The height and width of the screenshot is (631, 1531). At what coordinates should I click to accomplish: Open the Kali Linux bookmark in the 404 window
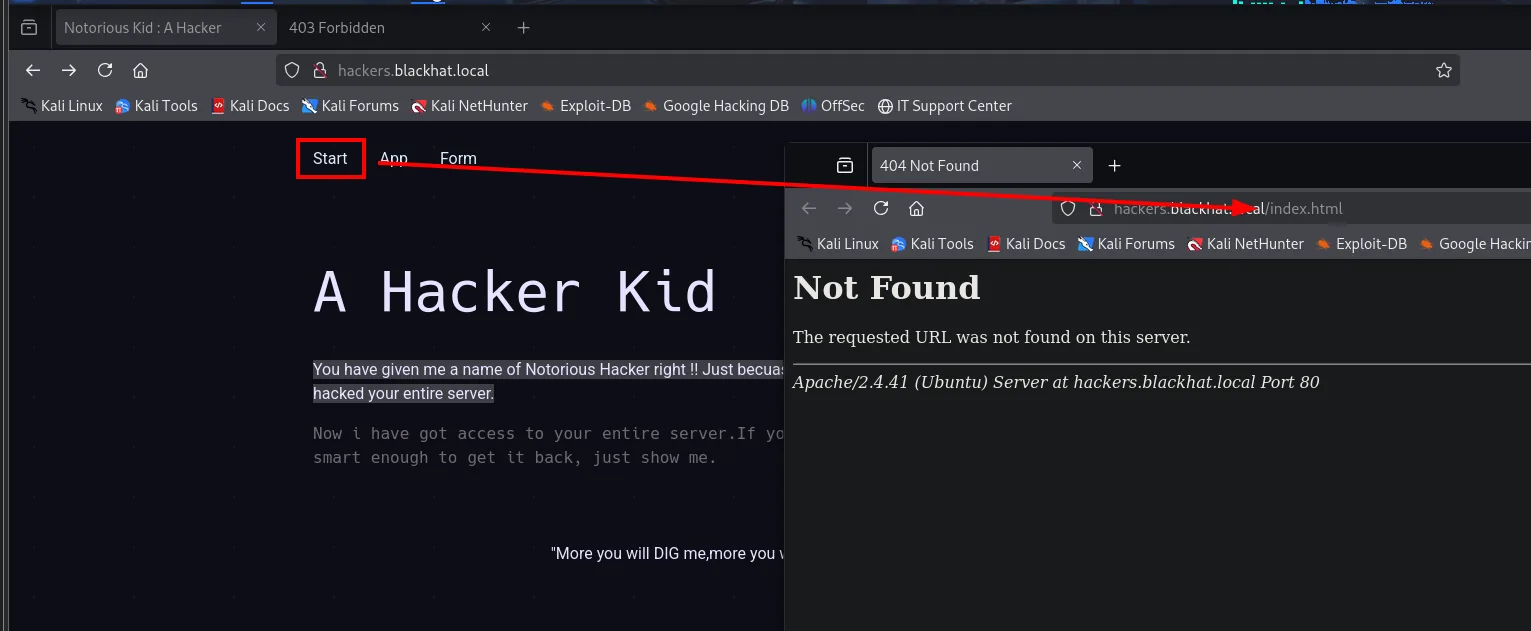point(839,244)
